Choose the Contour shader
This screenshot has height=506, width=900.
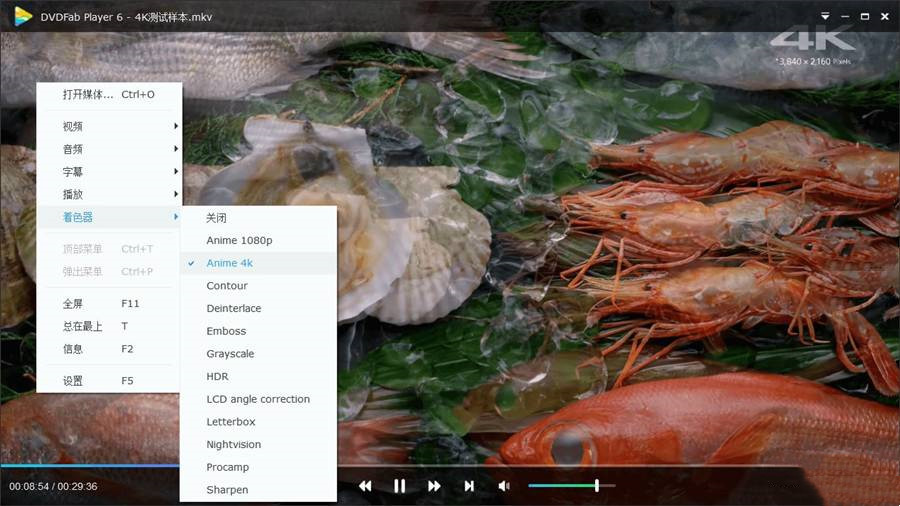(258, 286)
